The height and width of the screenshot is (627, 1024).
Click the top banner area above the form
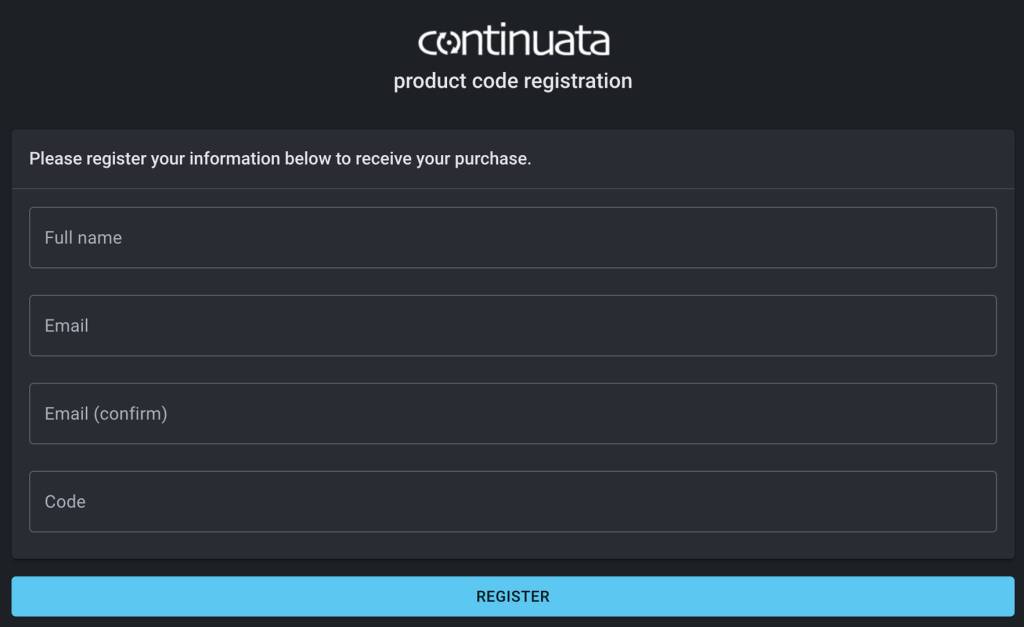click(x=512, y=60)
